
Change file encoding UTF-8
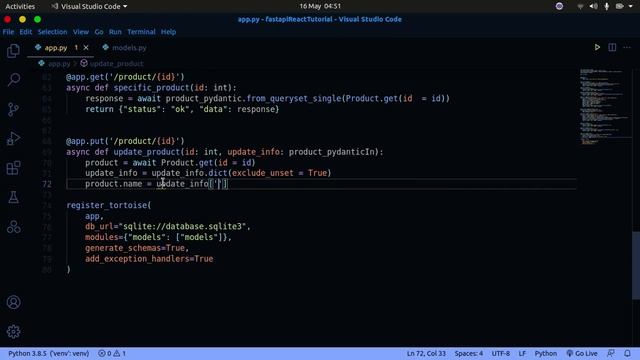tap(501, 353)
